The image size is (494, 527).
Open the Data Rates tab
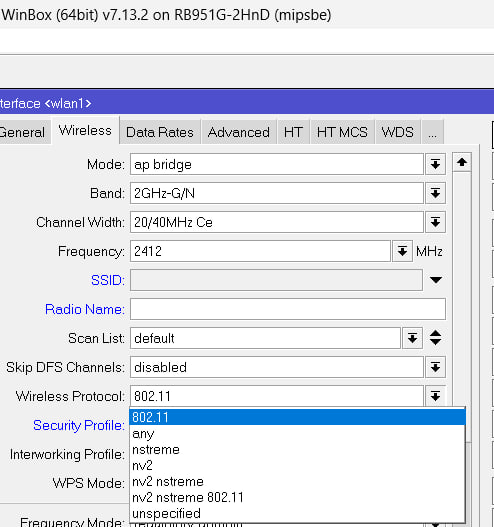160,132
